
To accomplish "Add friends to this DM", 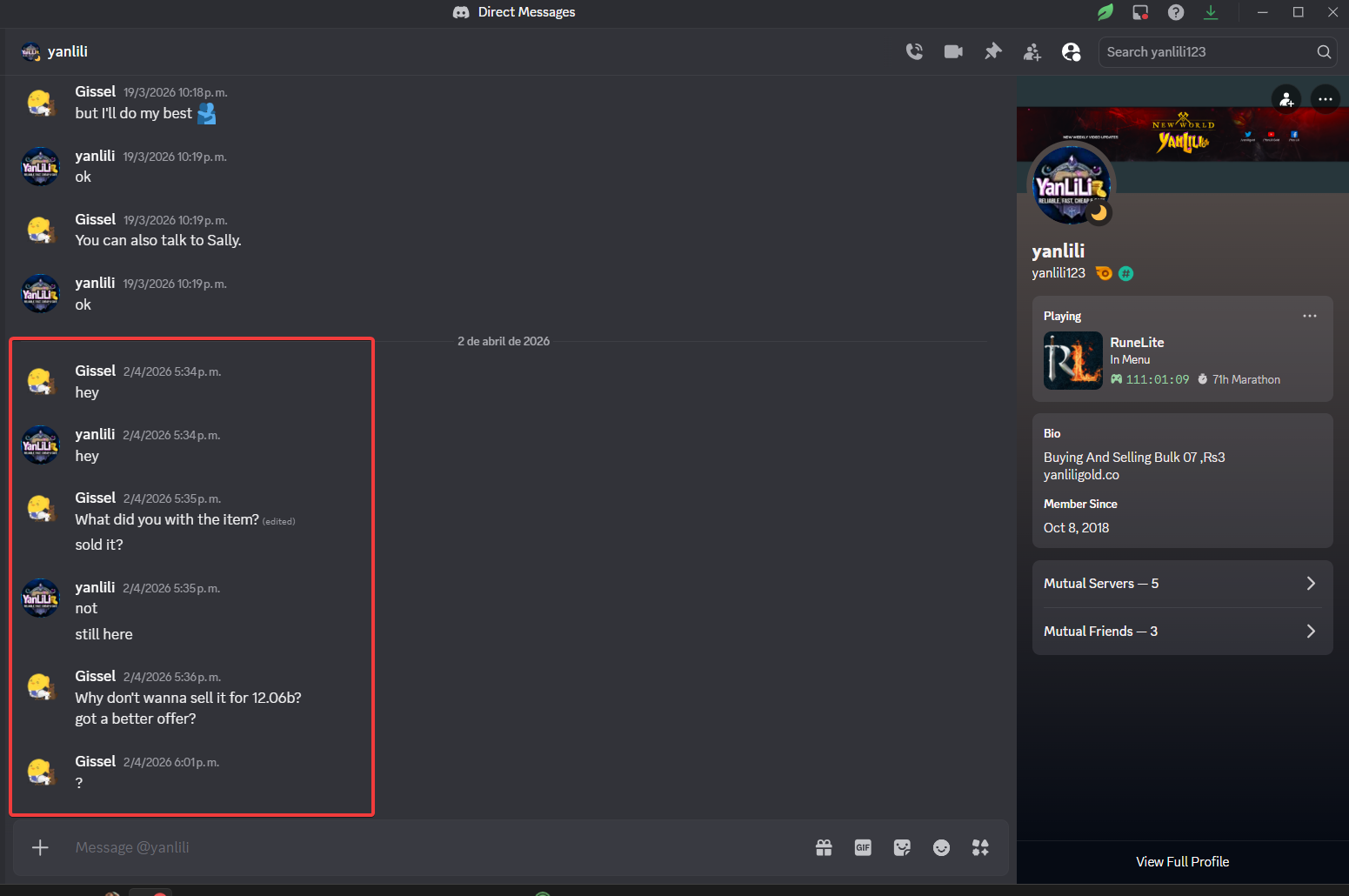I will pyautogui.click(x=1032, y=52).
